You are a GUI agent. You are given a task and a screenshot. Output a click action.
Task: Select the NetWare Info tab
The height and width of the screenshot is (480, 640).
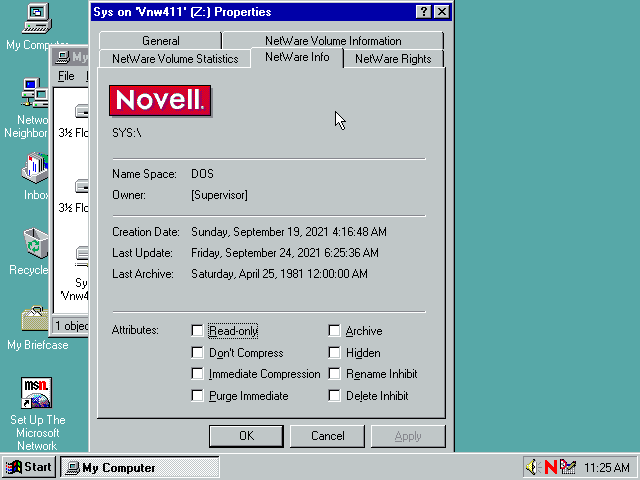(x=297, y=57)
